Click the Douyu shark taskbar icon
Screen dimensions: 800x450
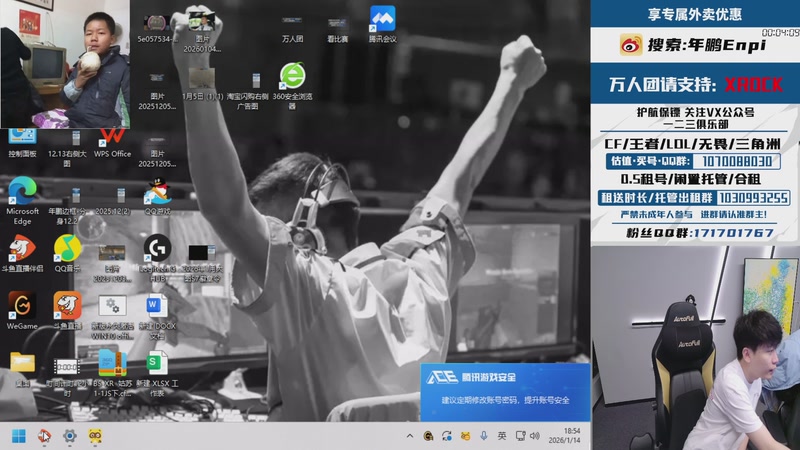44,436
